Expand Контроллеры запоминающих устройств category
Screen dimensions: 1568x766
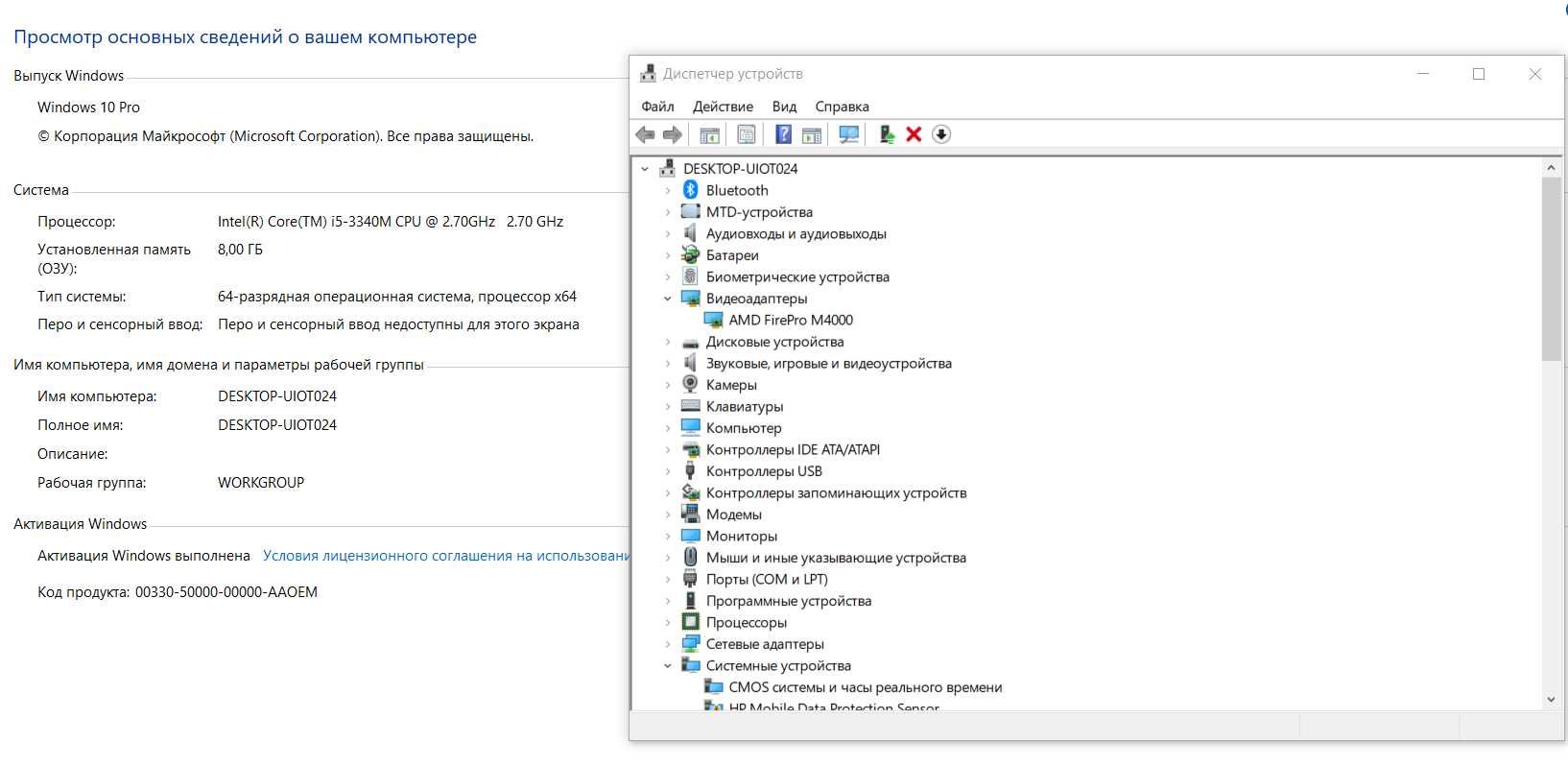[x=668, y=492]
